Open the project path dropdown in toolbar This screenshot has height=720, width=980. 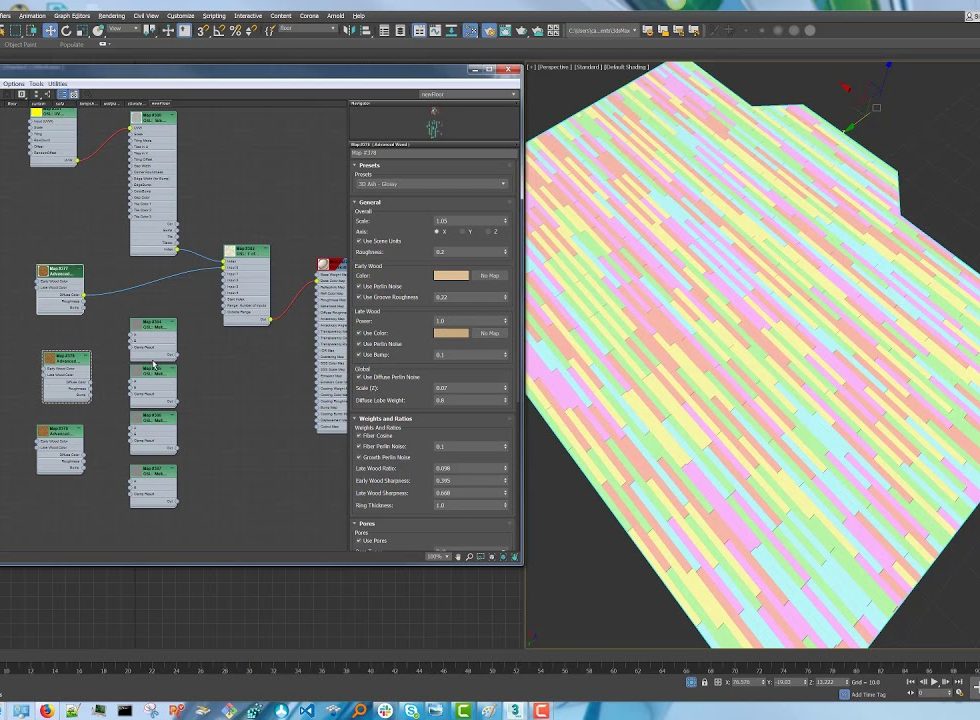[602, 30]
